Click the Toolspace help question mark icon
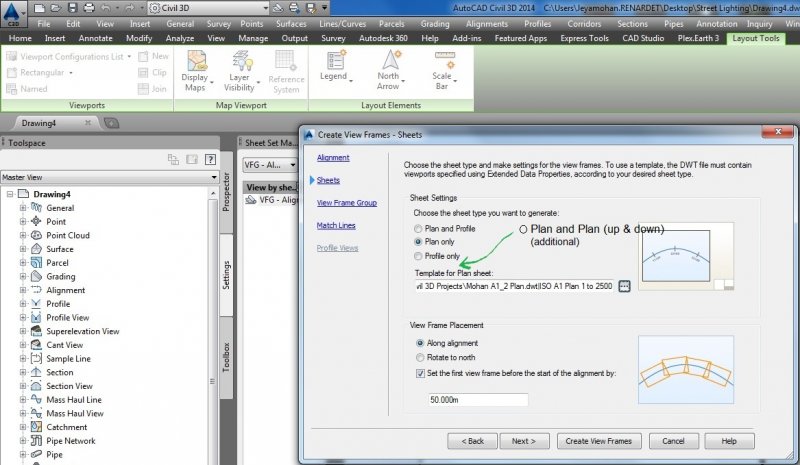This screenshot has height=465, width=800. (210, 159)
